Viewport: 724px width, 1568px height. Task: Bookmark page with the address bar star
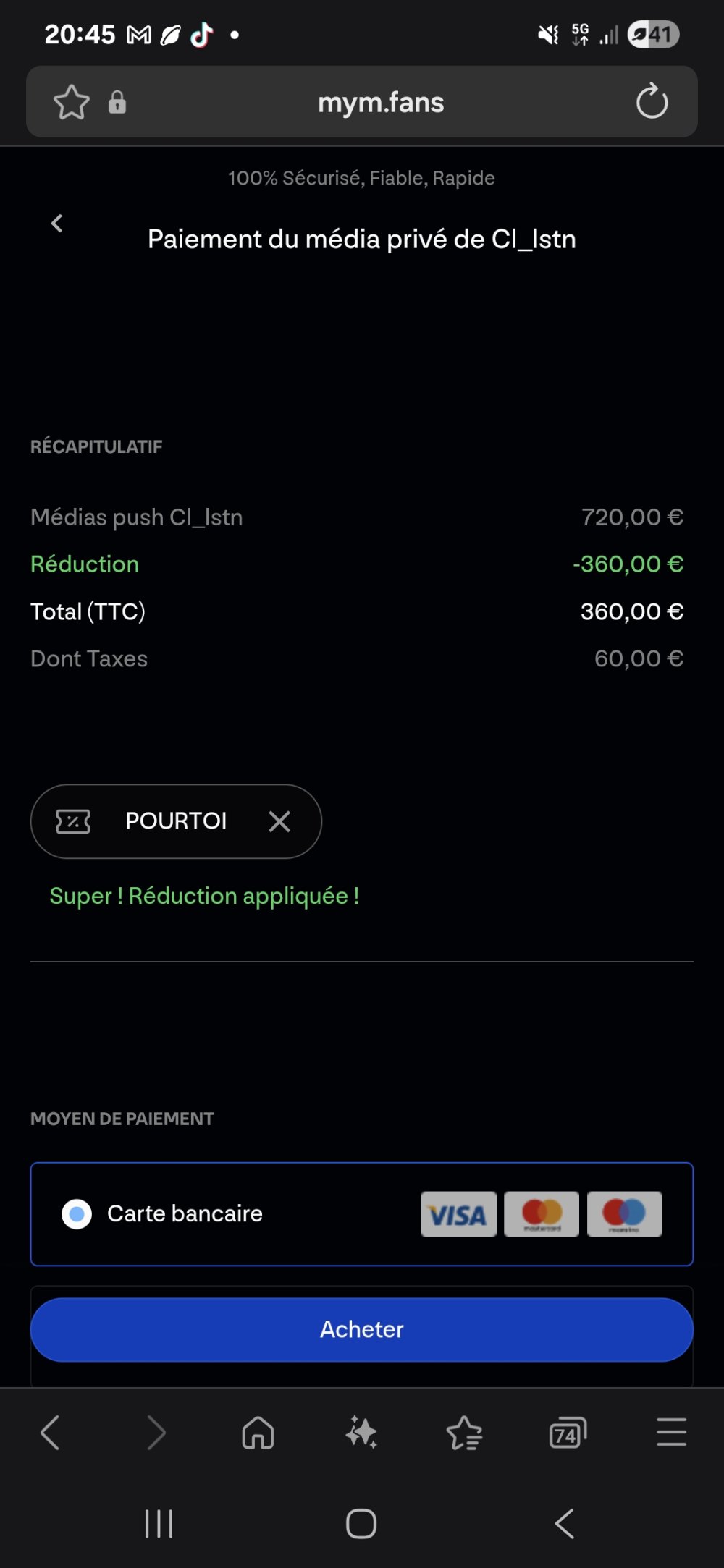(x=72, y=102)
